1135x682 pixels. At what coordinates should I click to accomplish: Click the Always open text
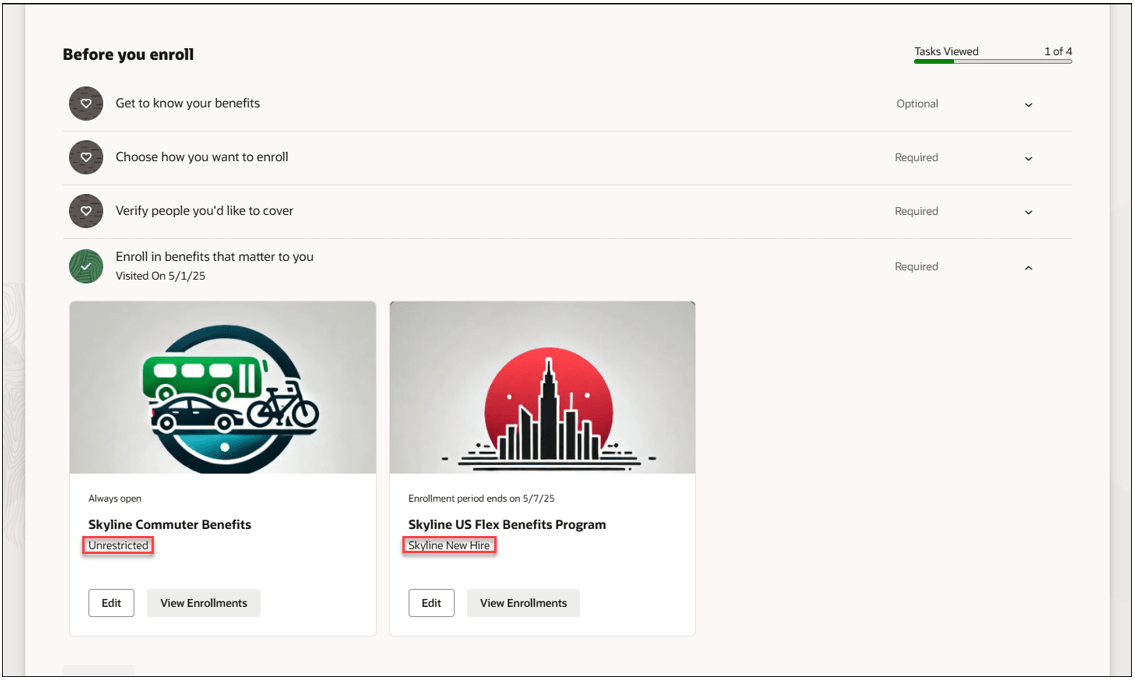click(114, 498)
